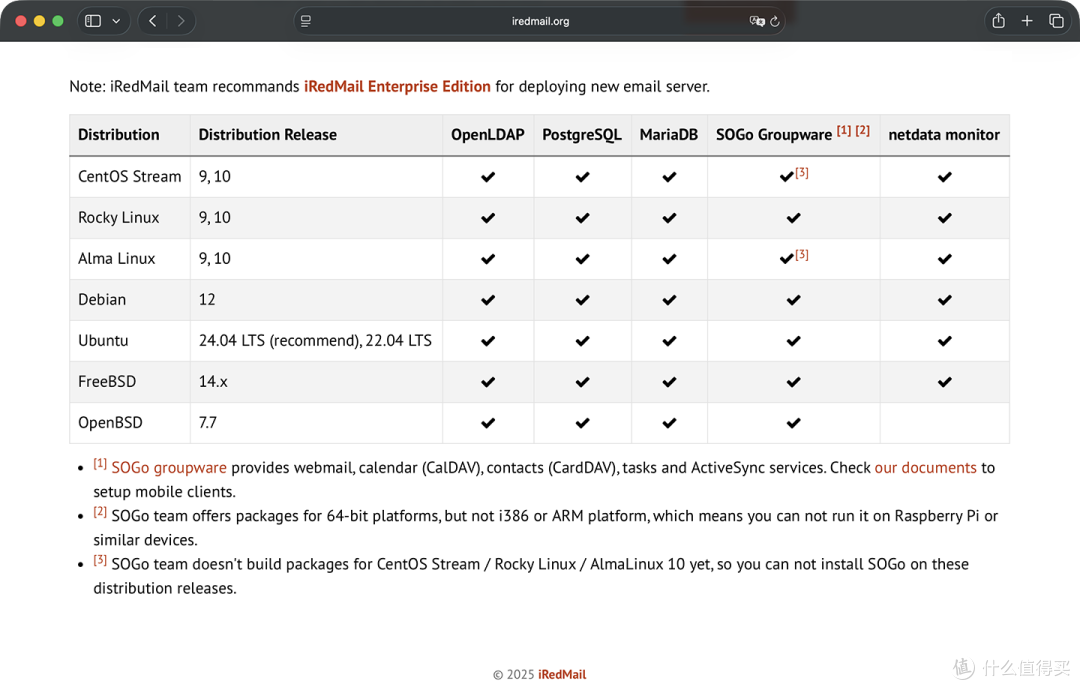Click the SOGo checkmark for Debian
This screenshot has height=690, width=1080.
(x=793, y=300)
